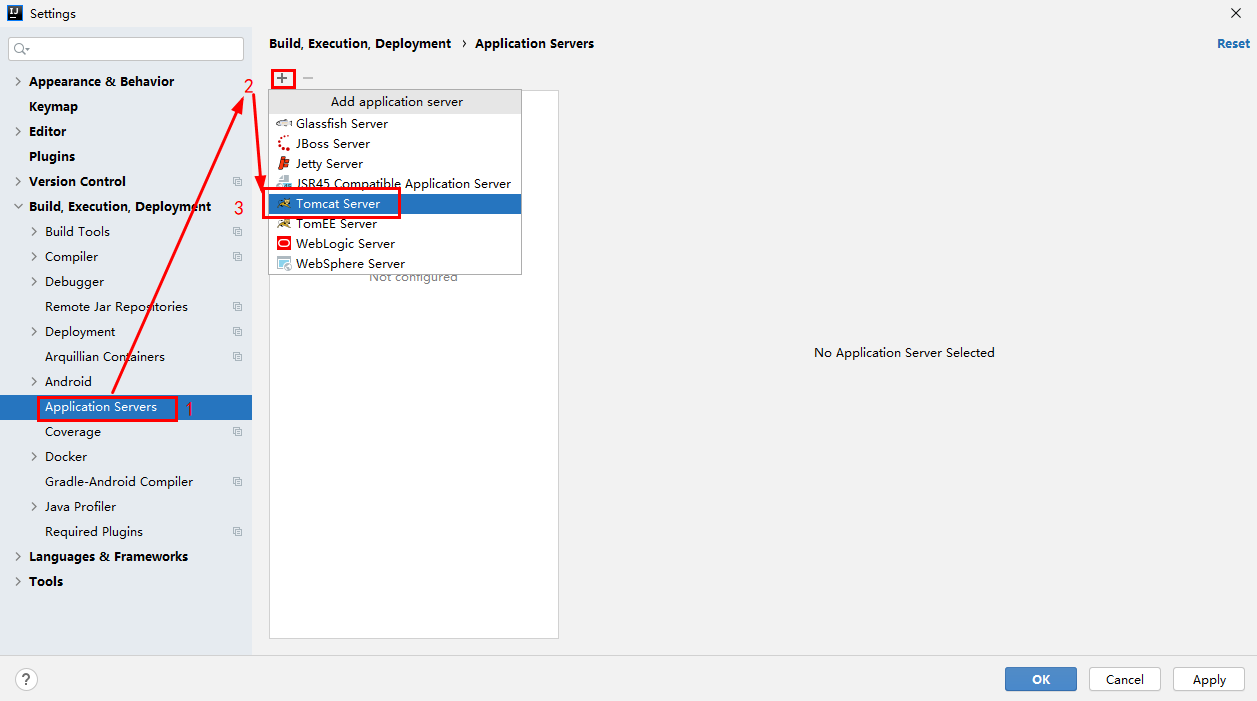Image resolution: width=1257 pixels, height=701 pixels.
Task: Expand the Compiler node
Action: (x=34, y=257)
